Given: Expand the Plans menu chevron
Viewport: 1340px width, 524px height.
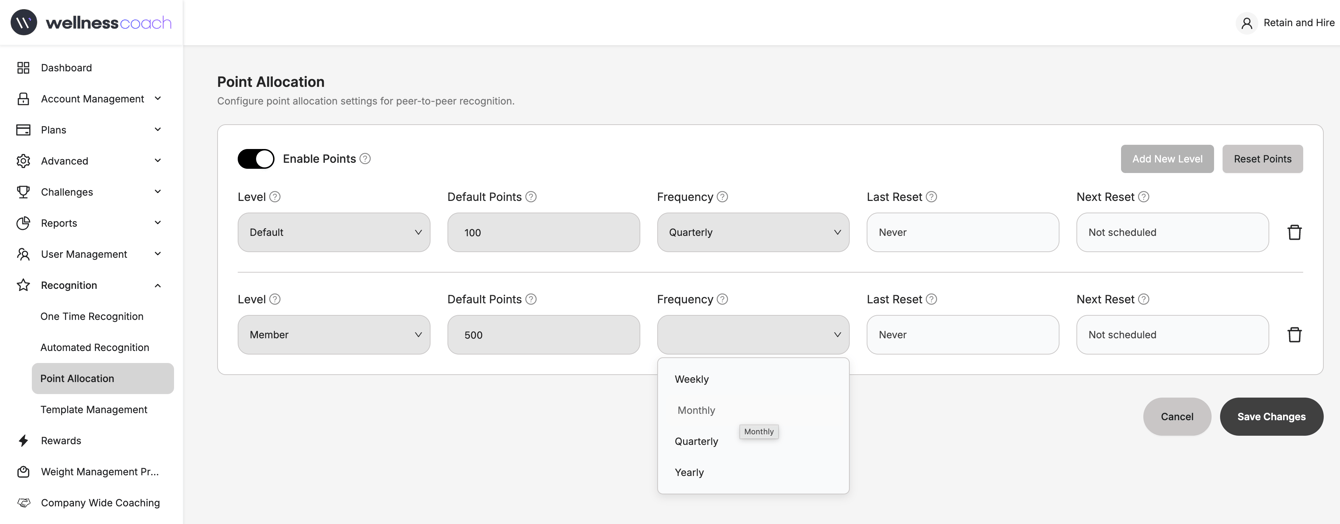Looking at the screenshot, I should 158,130.
